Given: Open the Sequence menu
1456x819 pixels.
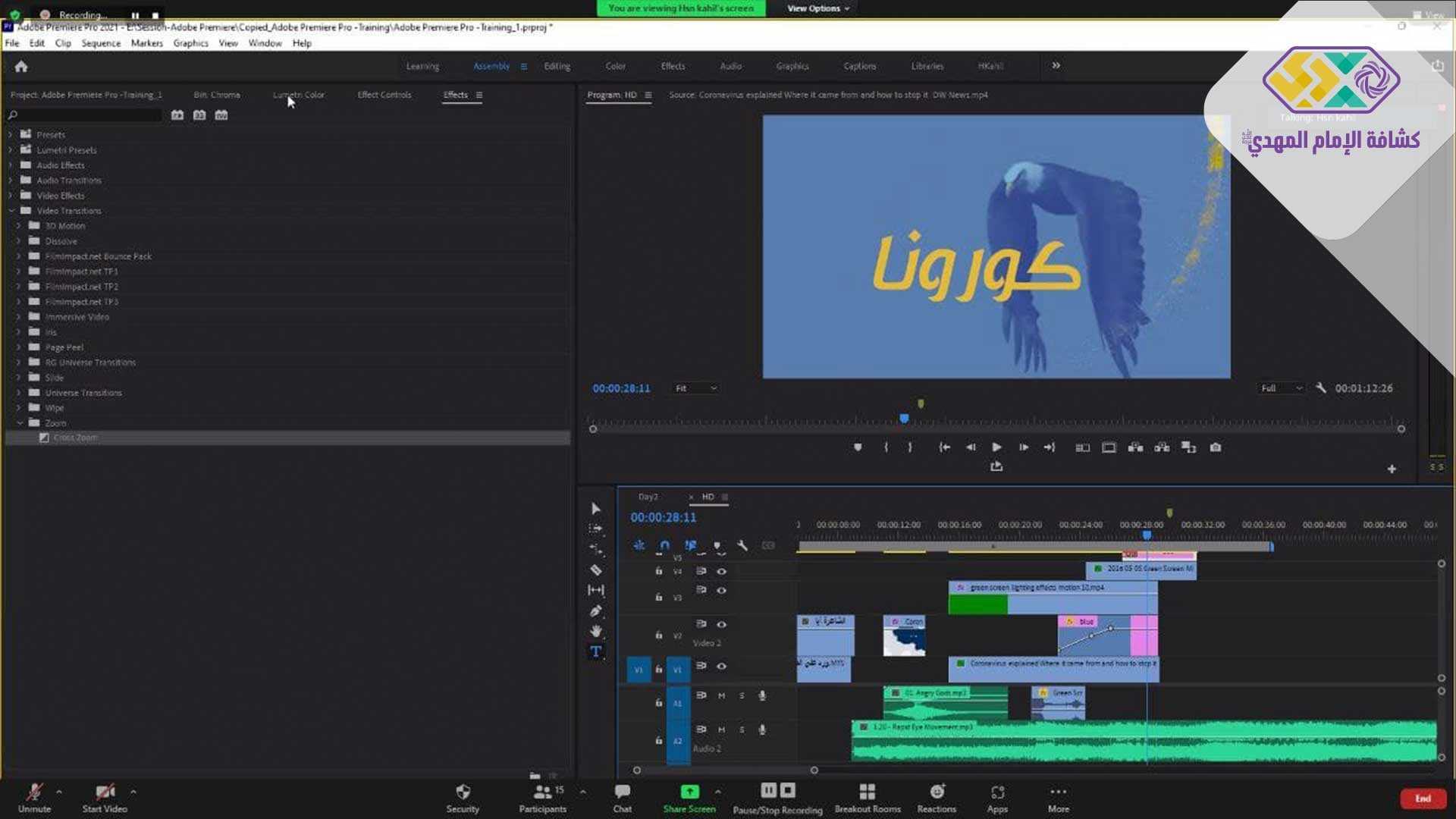Looking at the screenshot, I should pyautogui.click(x=101, y=43).
